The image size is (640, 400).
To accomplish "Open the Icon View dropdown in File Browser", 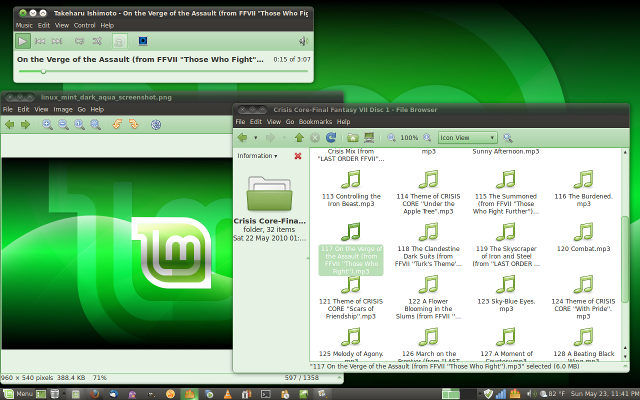I will (467, 138).
